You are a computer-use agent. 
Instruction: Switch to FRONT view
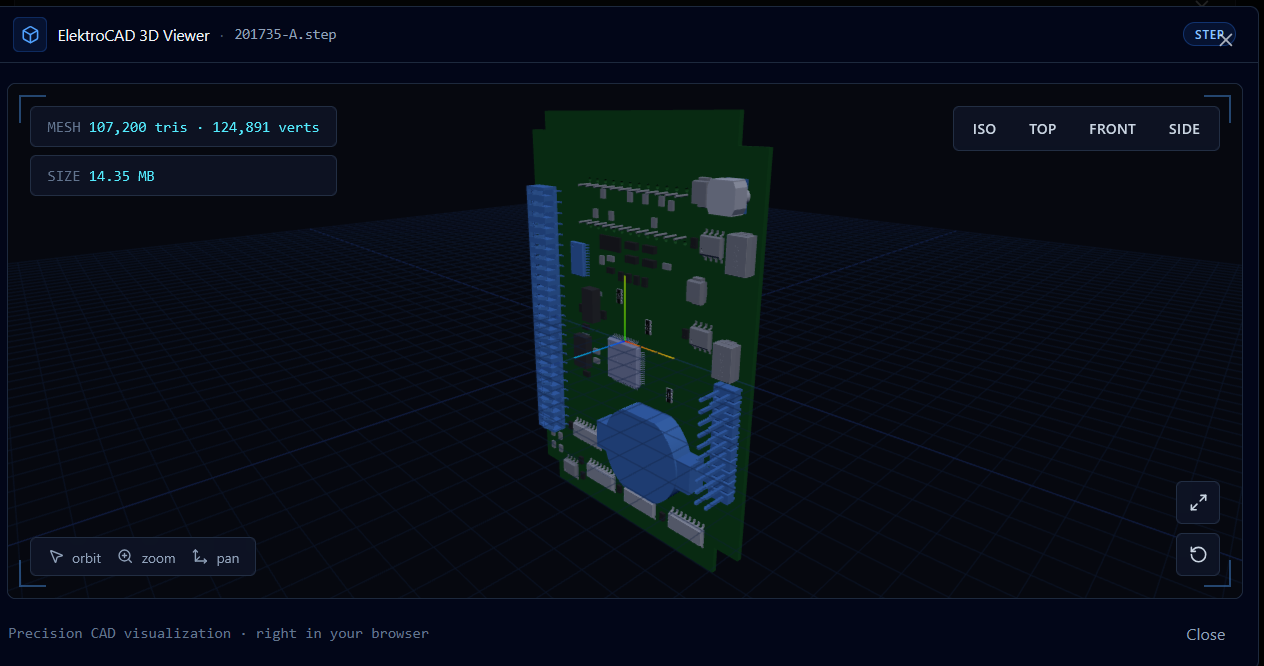click(1112, 129)
